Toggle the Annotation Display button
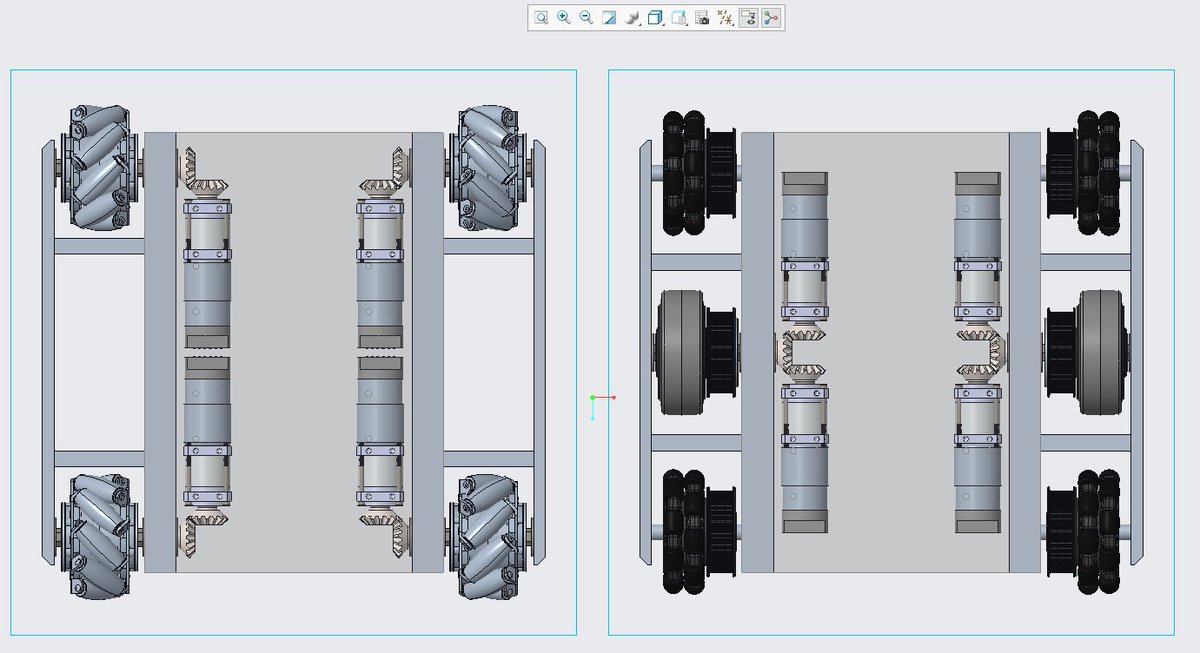1200x653 pixels. coord(748,18)
